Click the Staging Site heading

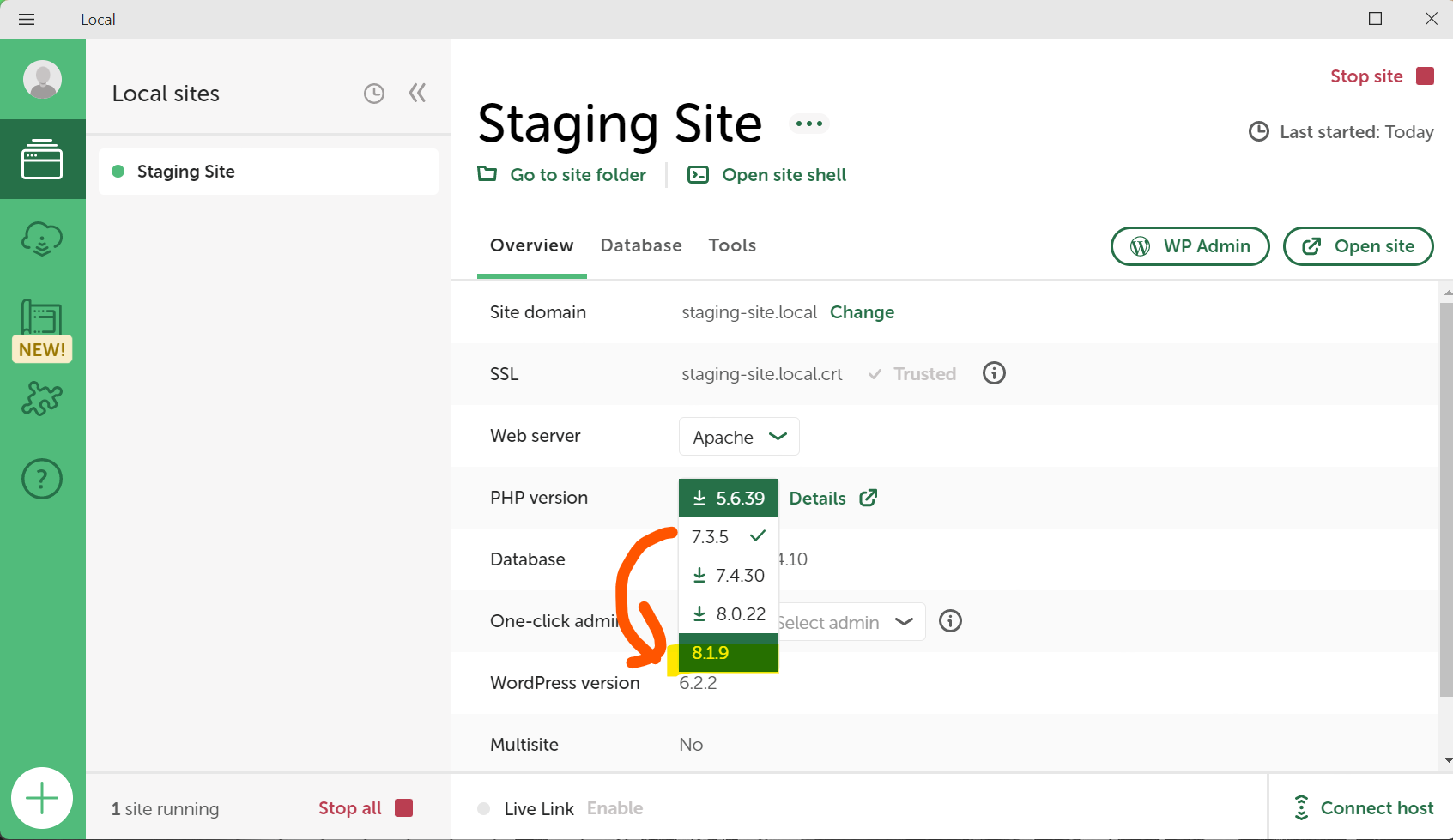[620, 124]
